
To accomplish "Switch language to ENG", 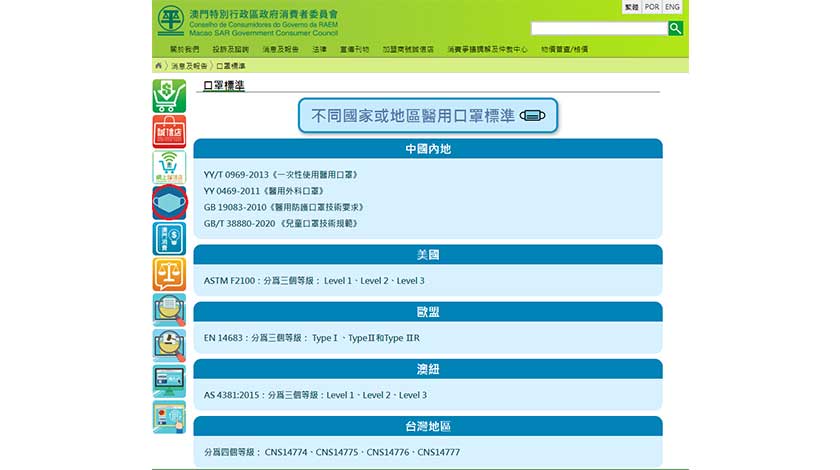I will pyautogui.click(x=672, y=7).
